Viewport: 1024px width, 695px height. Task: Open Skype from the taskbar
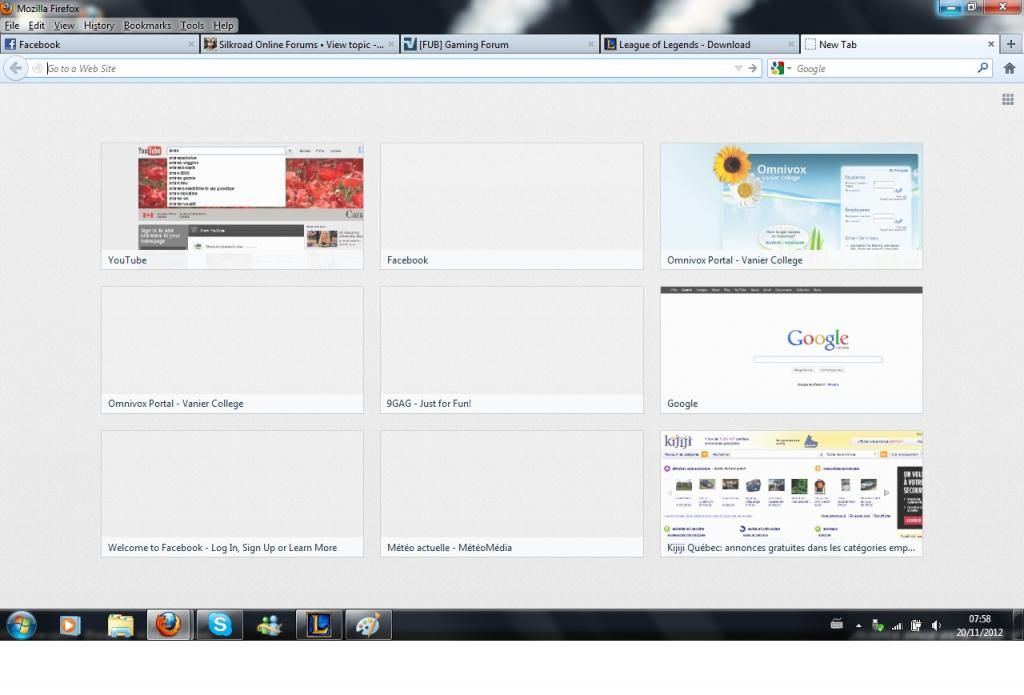tap(219, 625)
